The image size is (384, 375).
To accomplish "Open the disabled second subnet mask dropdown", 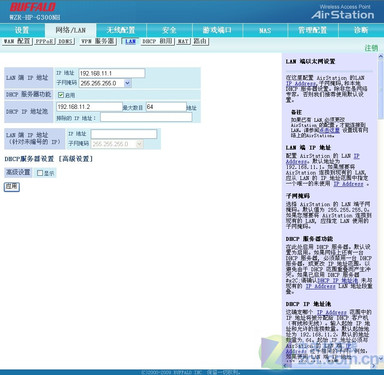I will 140,144.
